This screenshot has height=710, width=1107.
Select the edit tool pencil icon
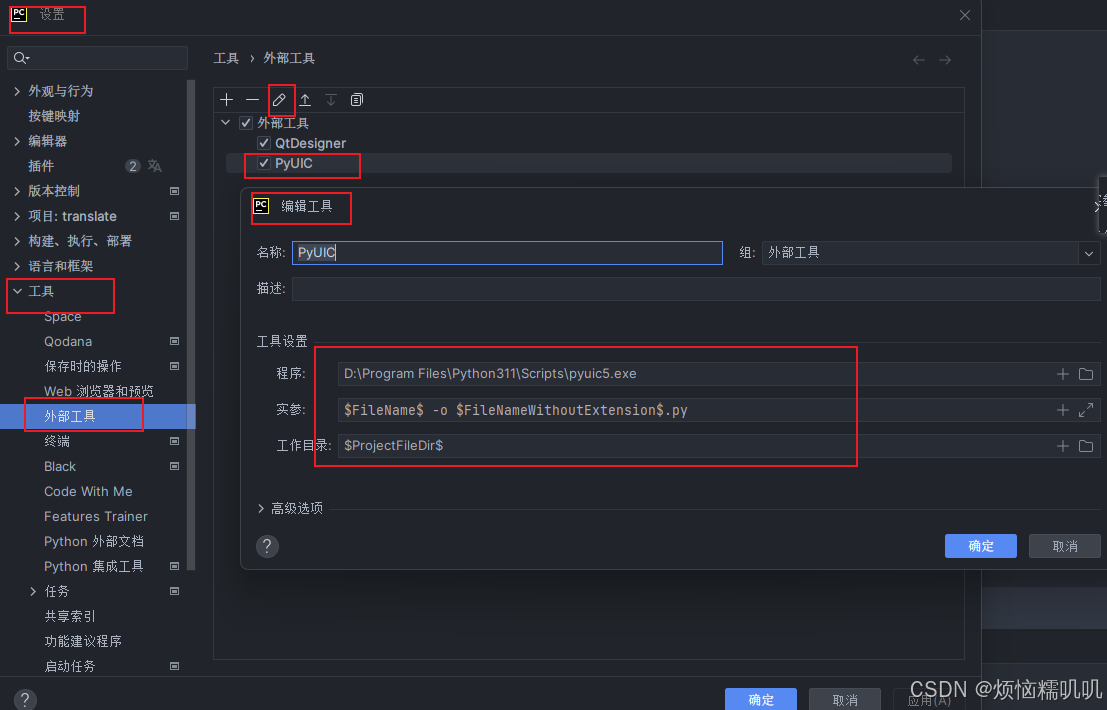tap(280, 99)
